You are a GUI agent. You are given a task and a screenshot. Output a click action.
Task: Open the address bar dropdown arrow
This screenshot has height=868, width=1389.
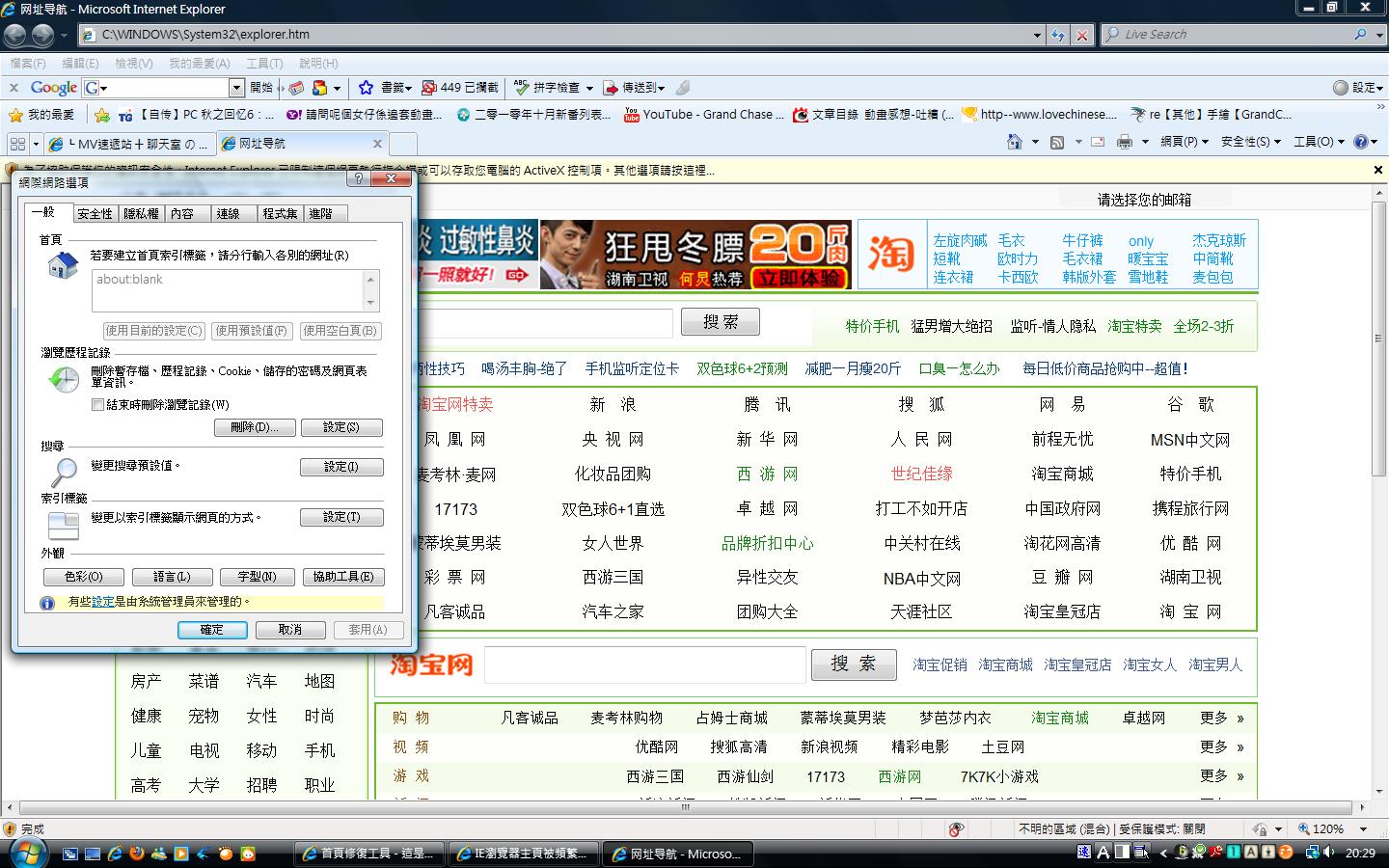tap(1037, 35)
